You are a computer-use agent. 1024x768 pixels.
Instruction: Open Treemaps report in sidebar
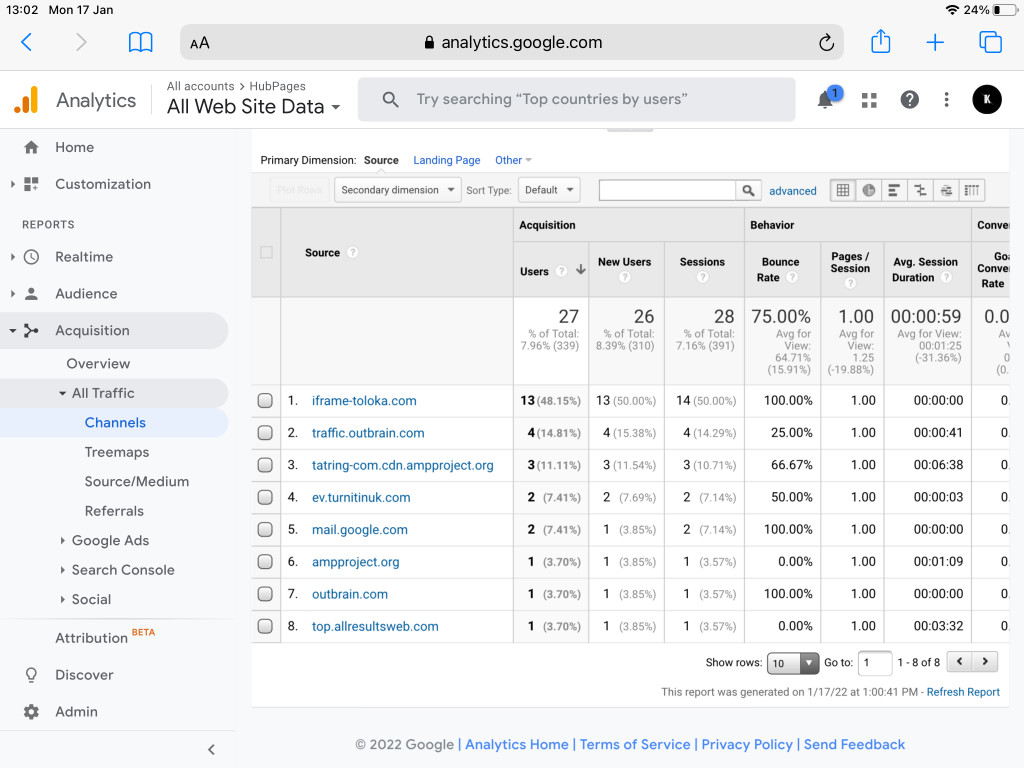(117, 452)
